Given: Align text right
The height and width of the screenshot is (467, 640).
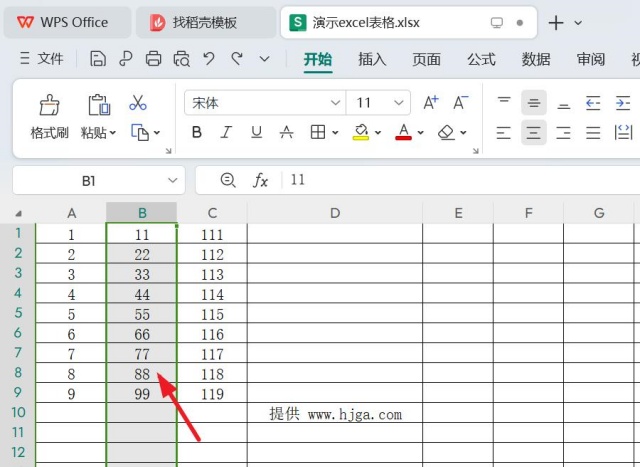Looking at the screenshot, I should click(563, 133).
